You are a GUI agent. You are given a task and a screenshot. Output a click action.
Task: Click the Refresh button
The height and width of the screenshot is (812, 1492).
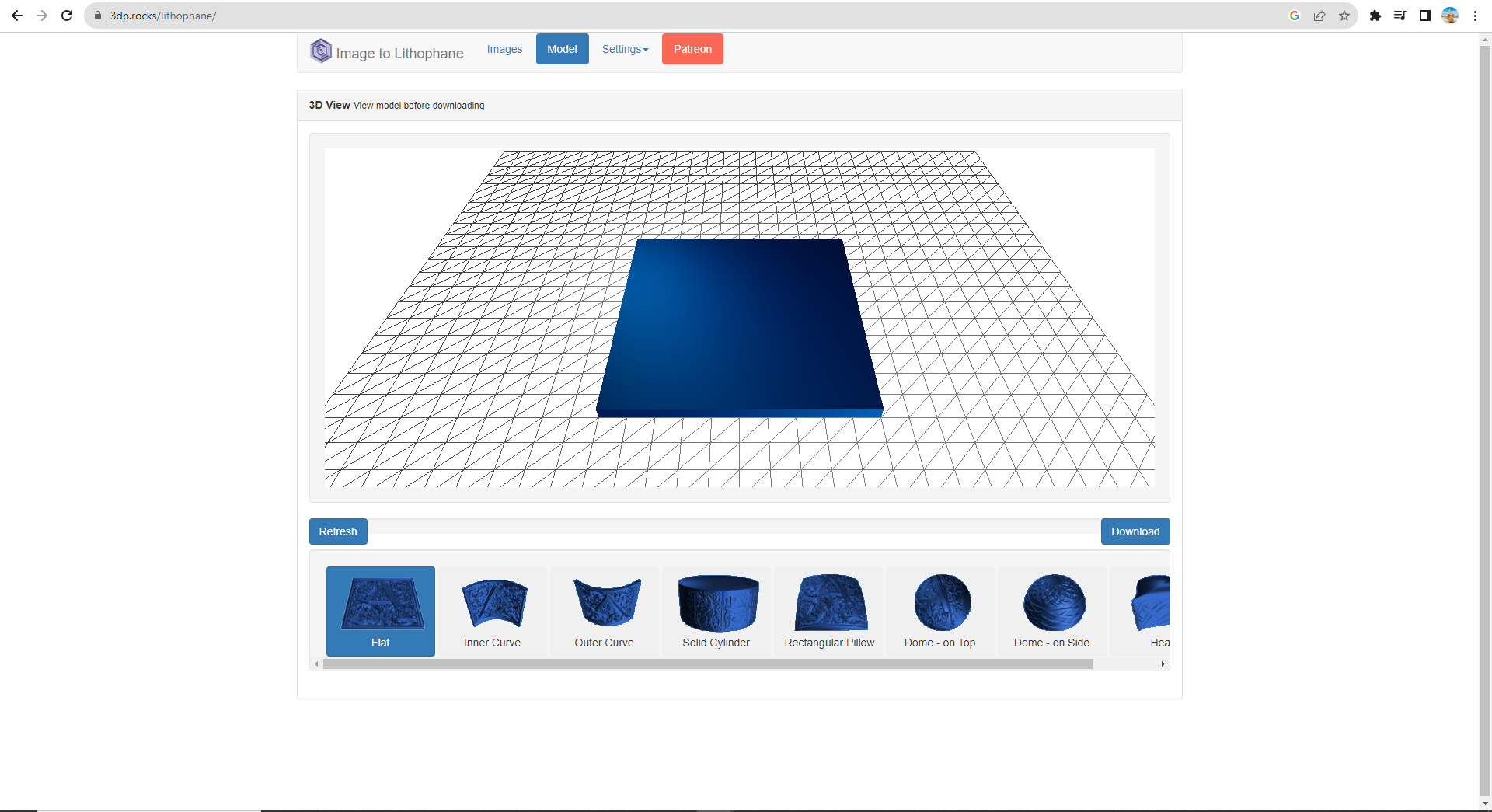point(337,531)
